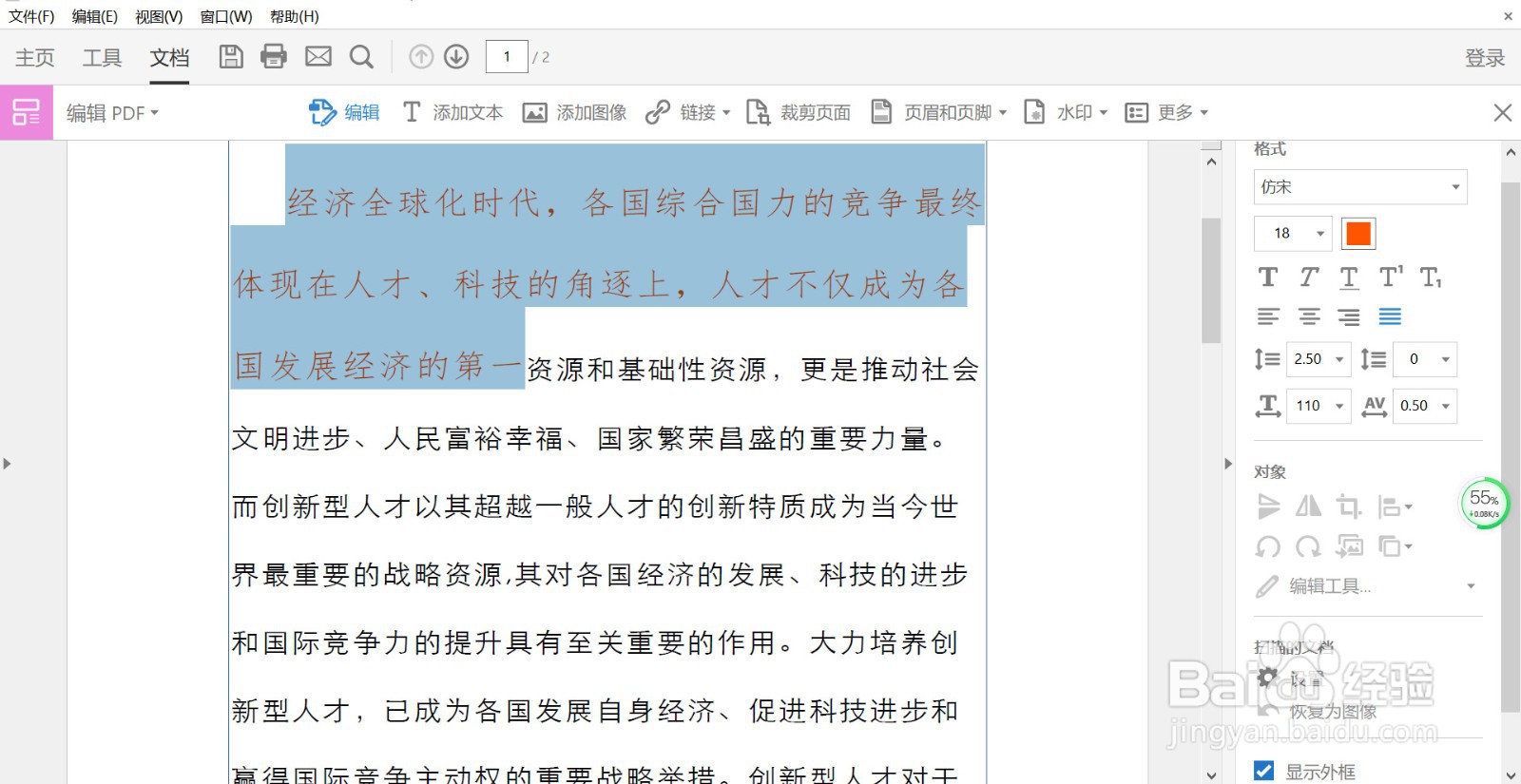Click the crop object icon

coord(1349,507)
